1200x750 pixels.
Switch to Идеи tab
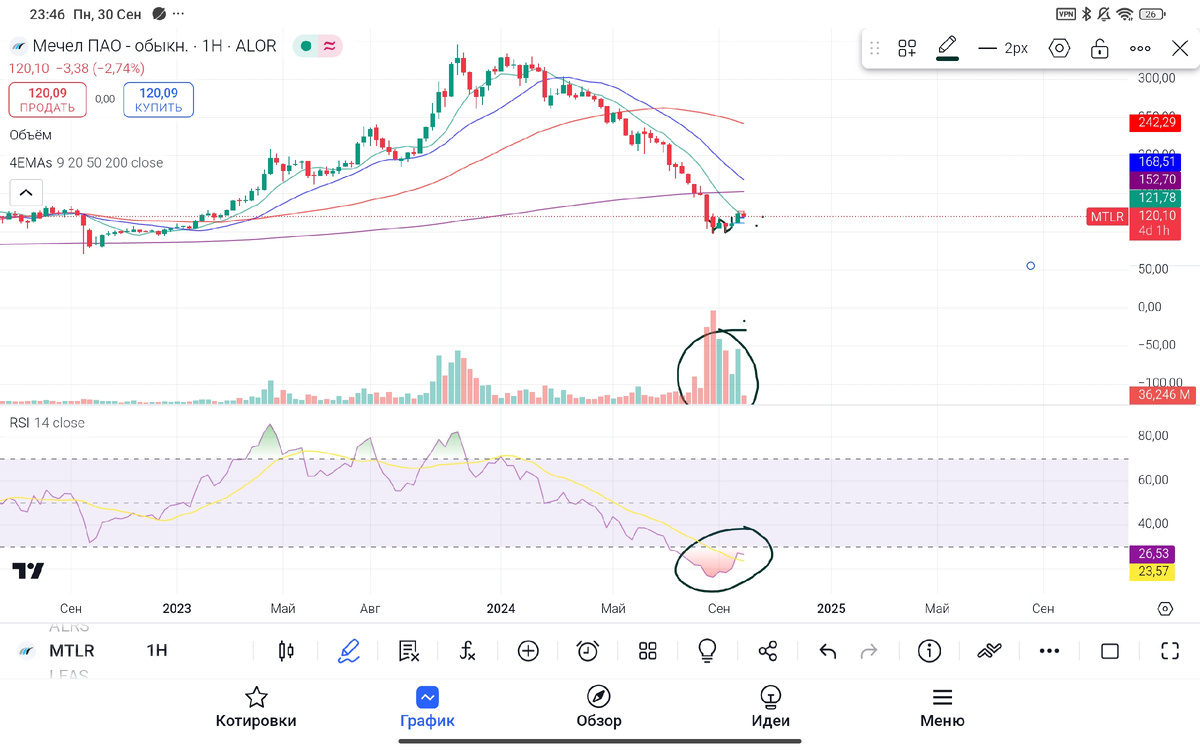point(770,707)
